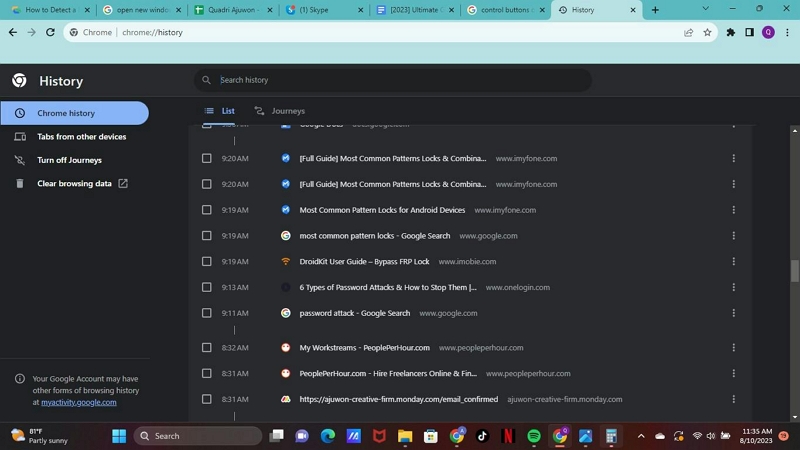This screenshot has height=450, width=800.
Task: Show hidden system tray icons
Action: click(x=641, y=436)
